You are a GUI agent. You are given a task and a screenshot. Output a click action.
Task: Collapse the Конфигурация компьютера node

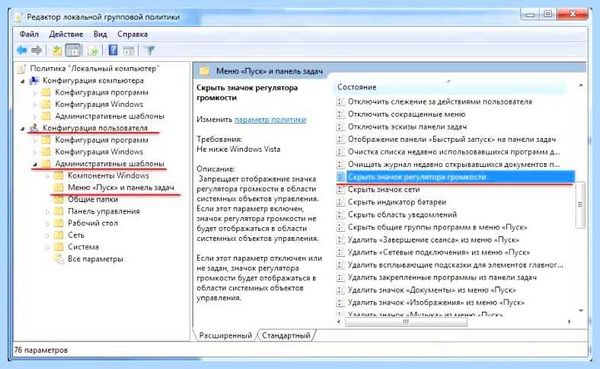pos(23,81)
